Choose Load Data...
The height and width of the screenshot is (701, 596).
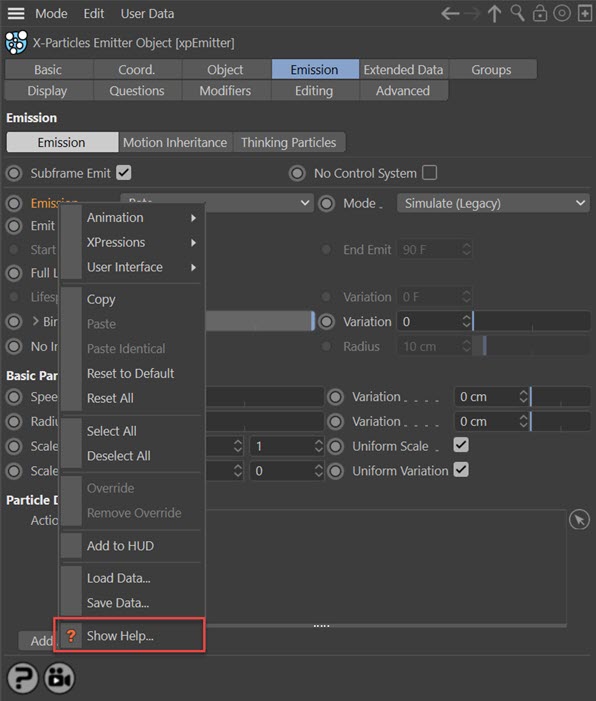coord(132,578)
